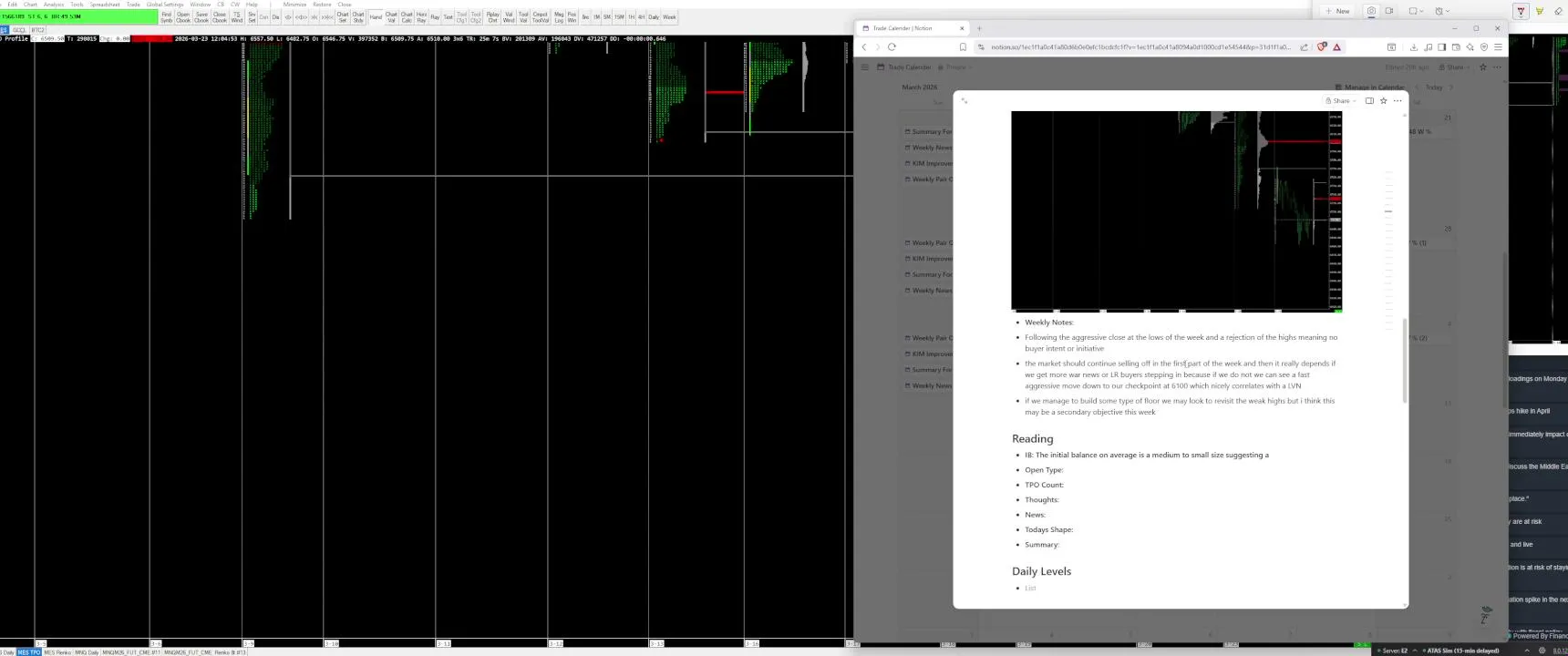
Task: Select the MES Renko chart tab
Action: click(x=57, y=652)
